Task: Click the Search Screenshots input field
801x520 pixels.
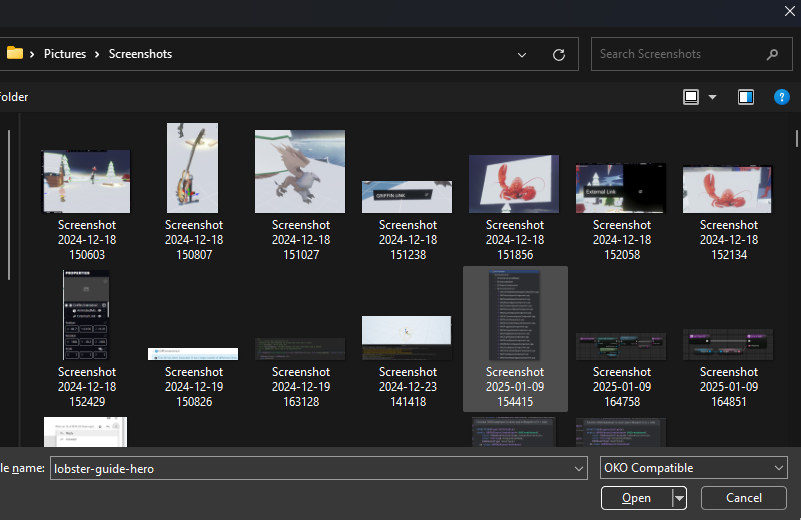Action: [x=678, y=54]
